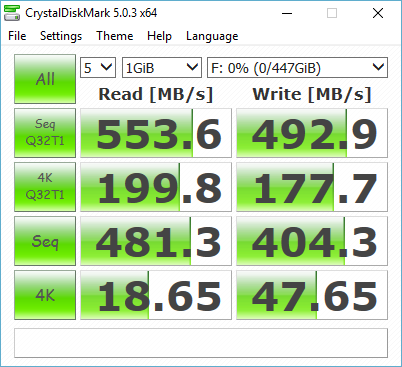
Task: Click the CrystalDiskMark title bar app icon
Action: point(12,13)
